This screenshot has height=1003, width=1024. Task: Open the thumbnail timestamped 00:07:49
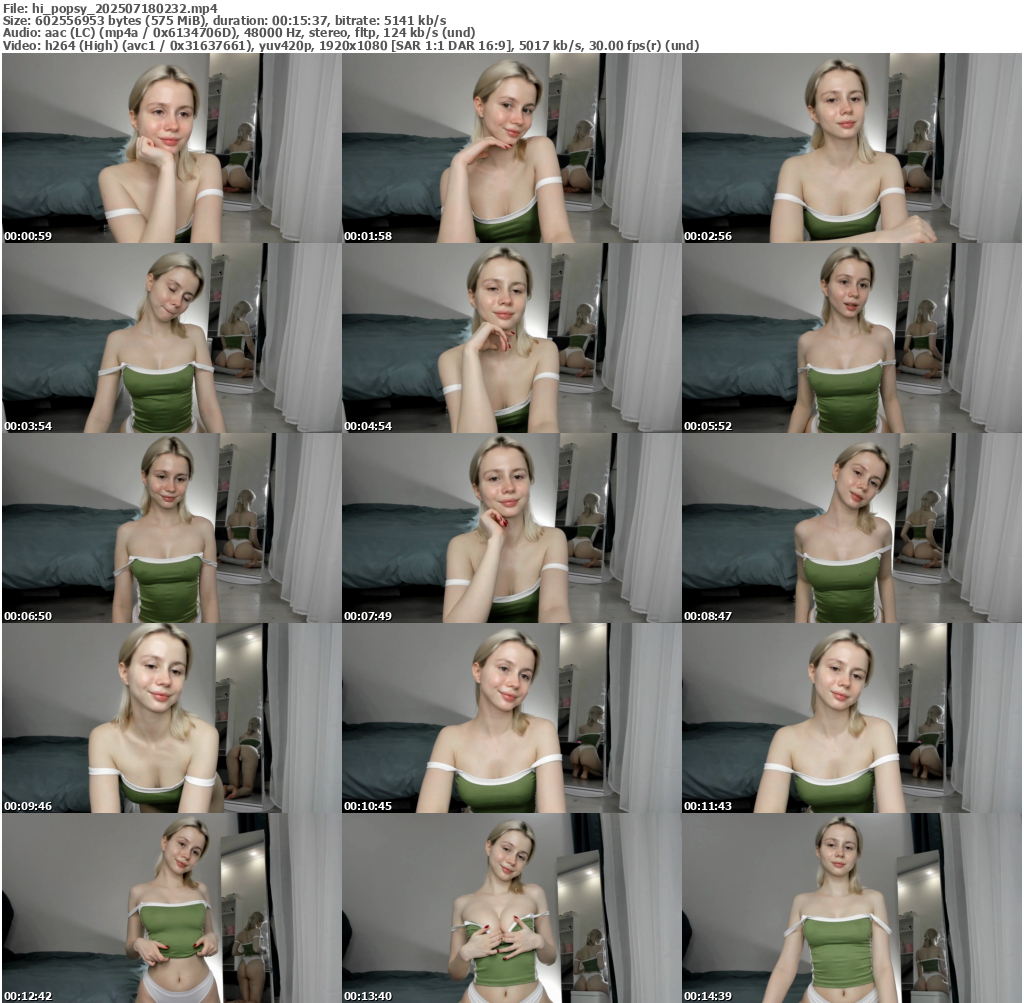511,528
